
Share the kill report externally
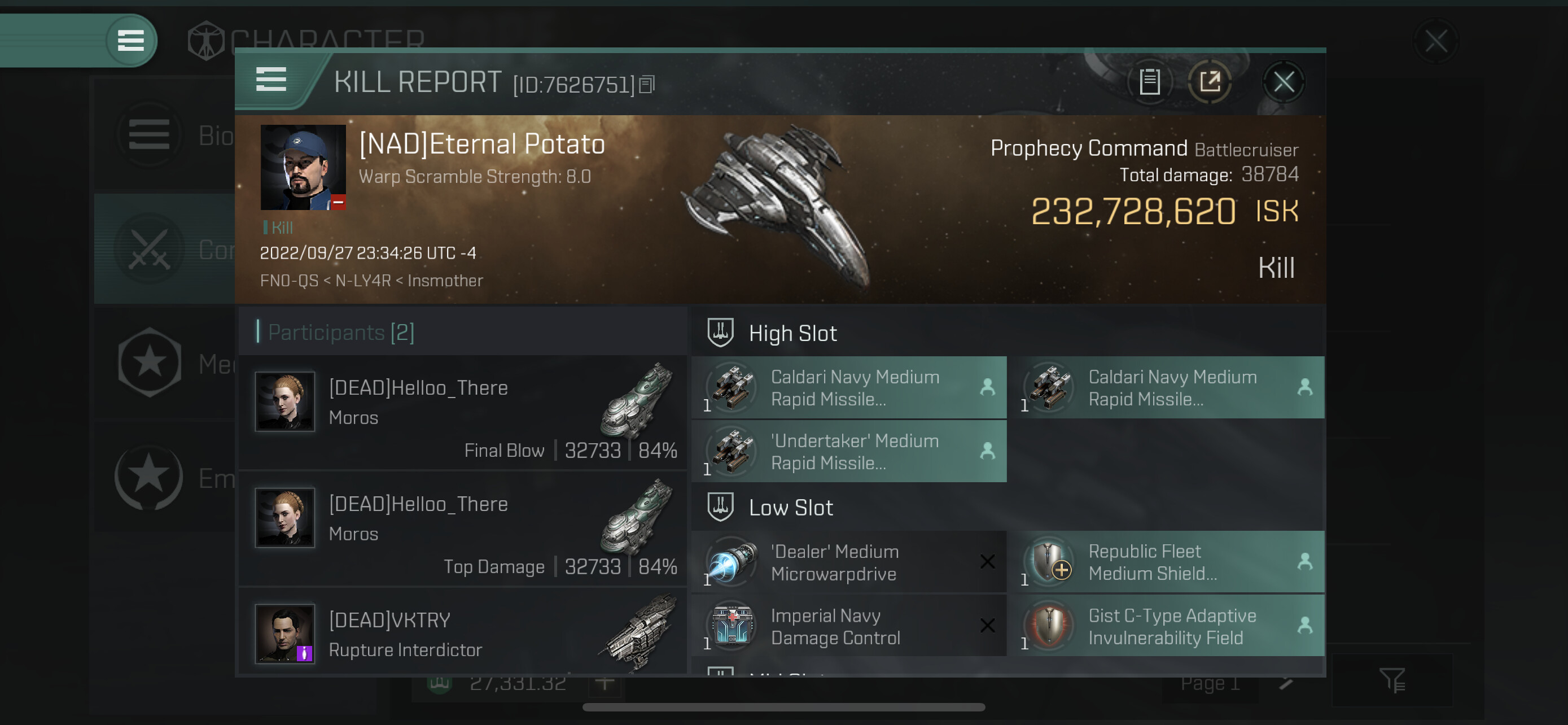1210,81
